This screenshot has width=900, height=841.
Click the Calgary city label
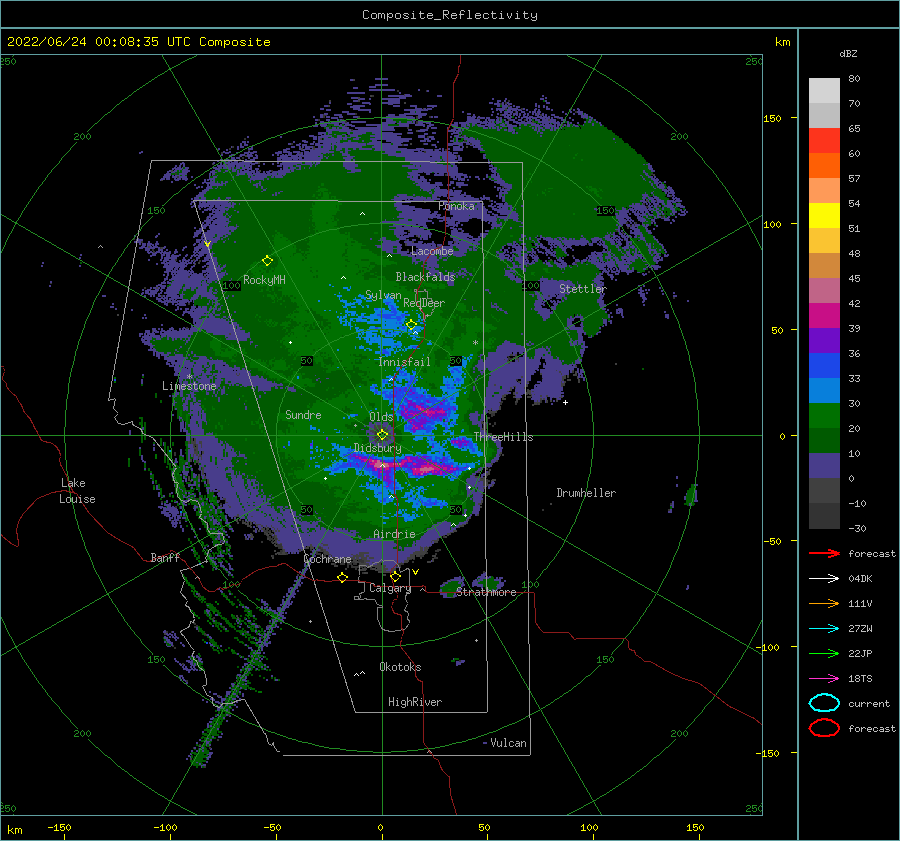coord(390,588)
